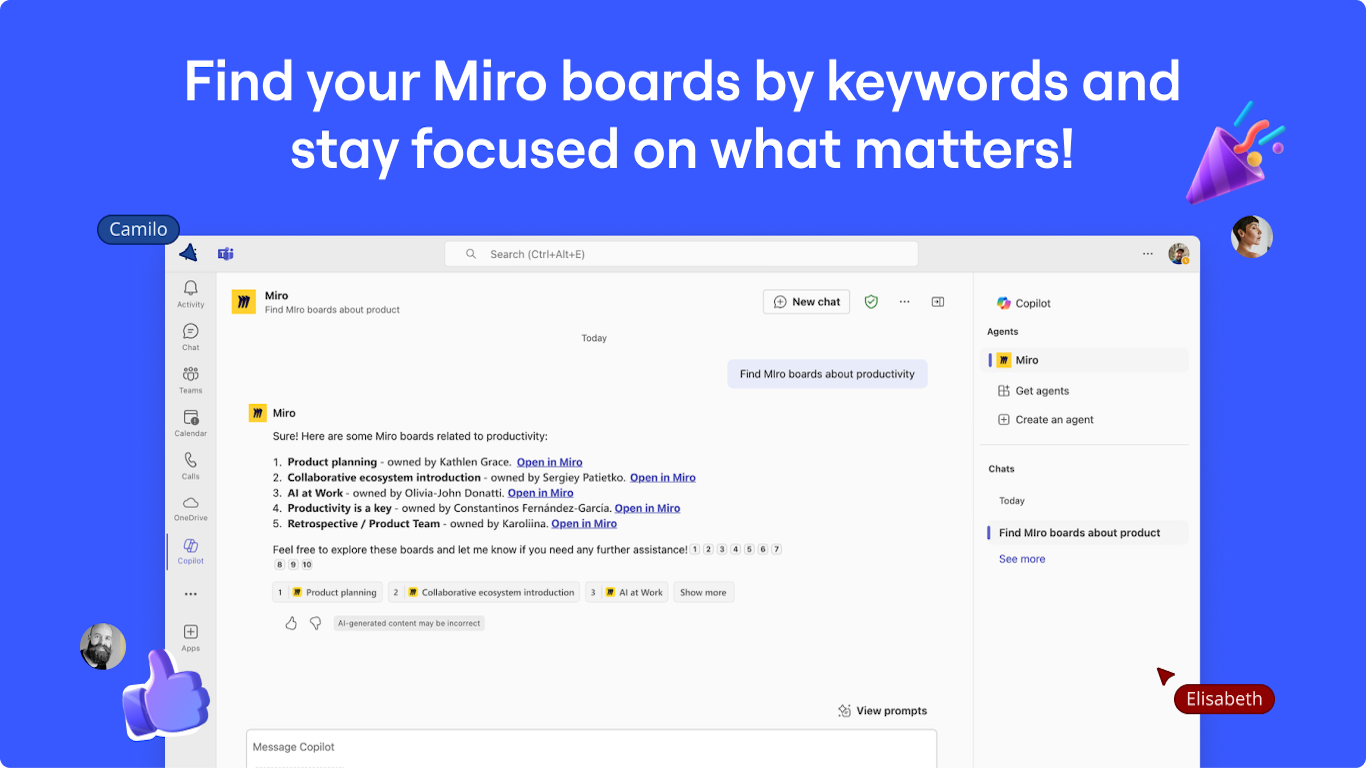Click the Miro sender avatar in message
The image size is (1366, 768).
258,413
